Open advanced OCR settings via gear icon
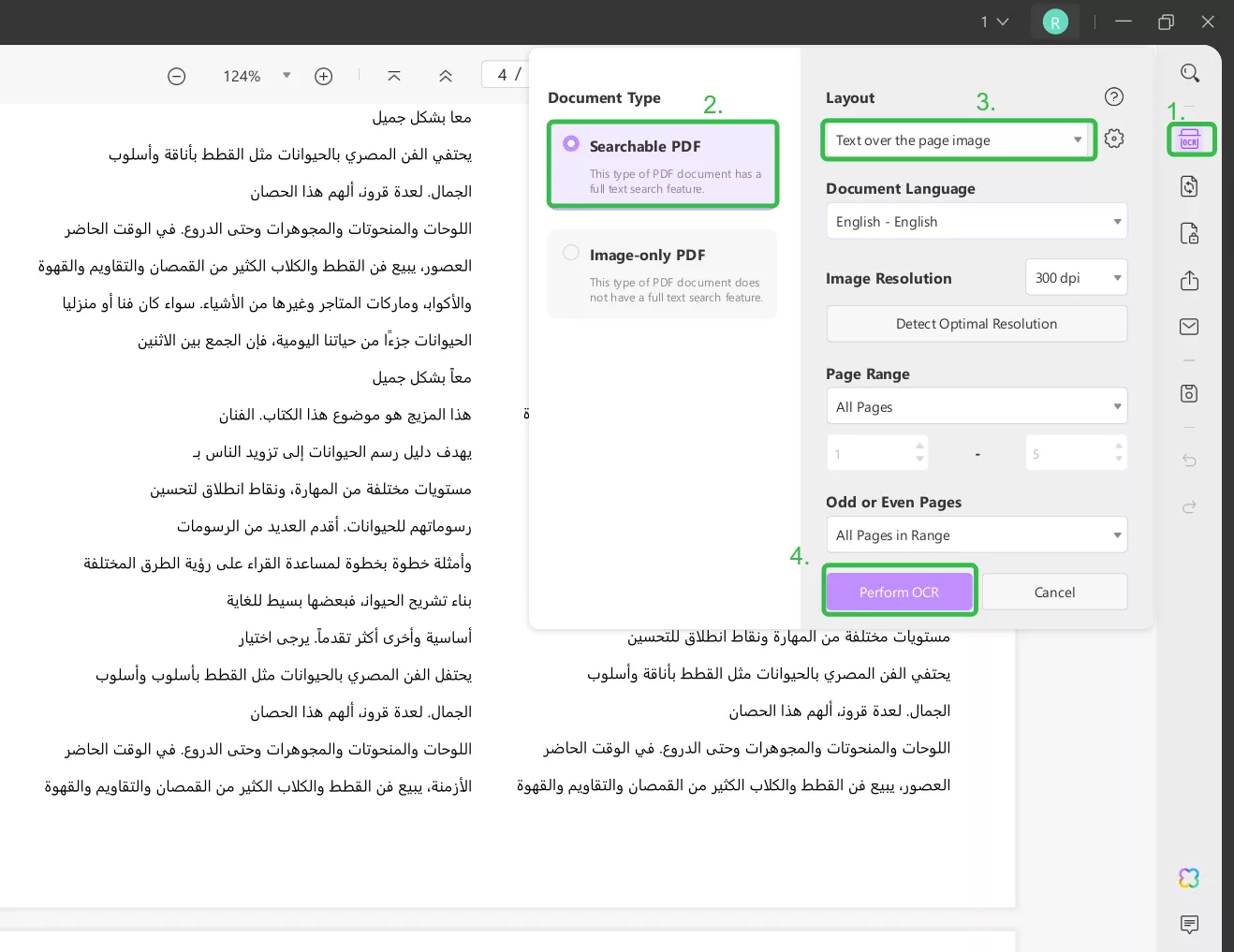 [x=1113, y=138]
